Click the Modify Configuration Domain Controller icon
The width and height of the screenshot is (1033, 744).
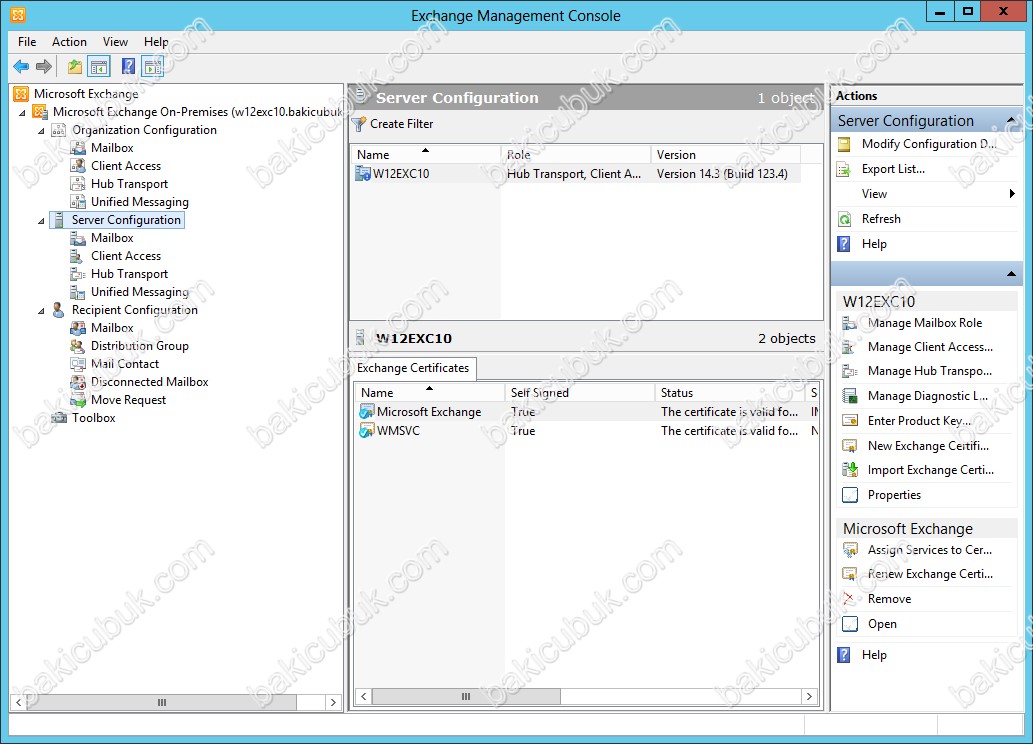tap(844, 144)
